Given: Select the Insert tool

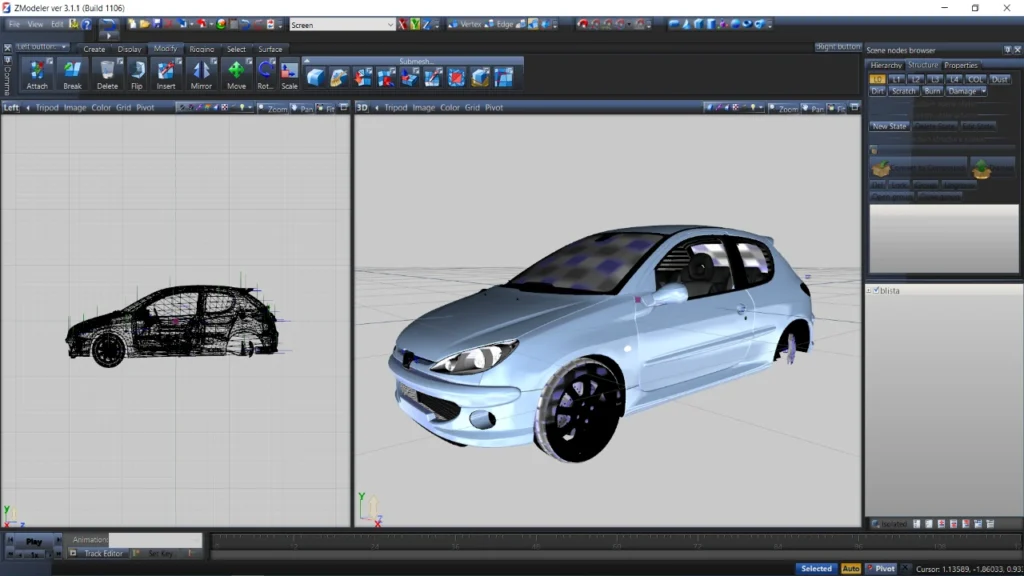Looking at the screenshot, I should pos(166,72).
